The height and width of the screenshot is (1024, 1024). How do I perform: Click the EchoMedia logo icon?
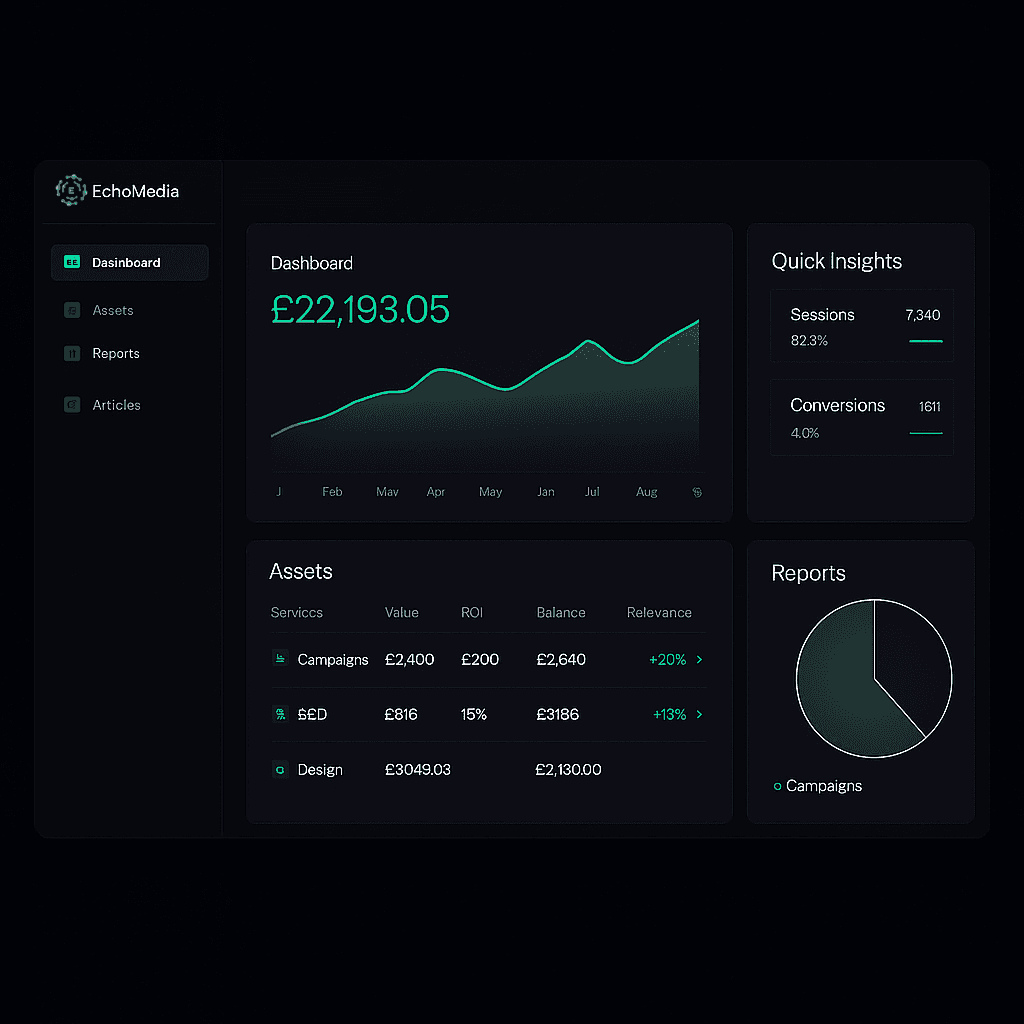71,190
